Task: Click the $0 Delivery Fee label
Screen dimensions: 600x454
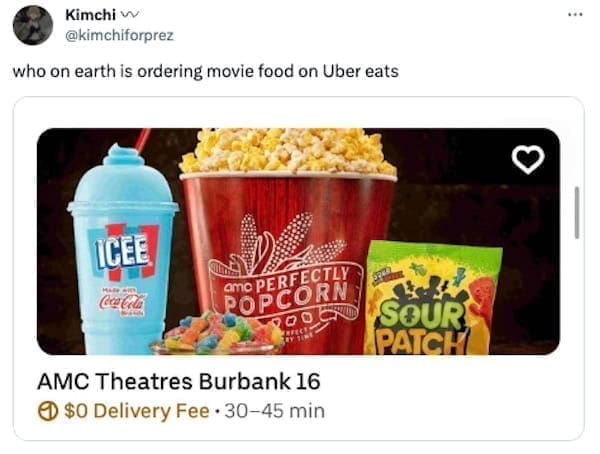Action: [x=137, y=411]
